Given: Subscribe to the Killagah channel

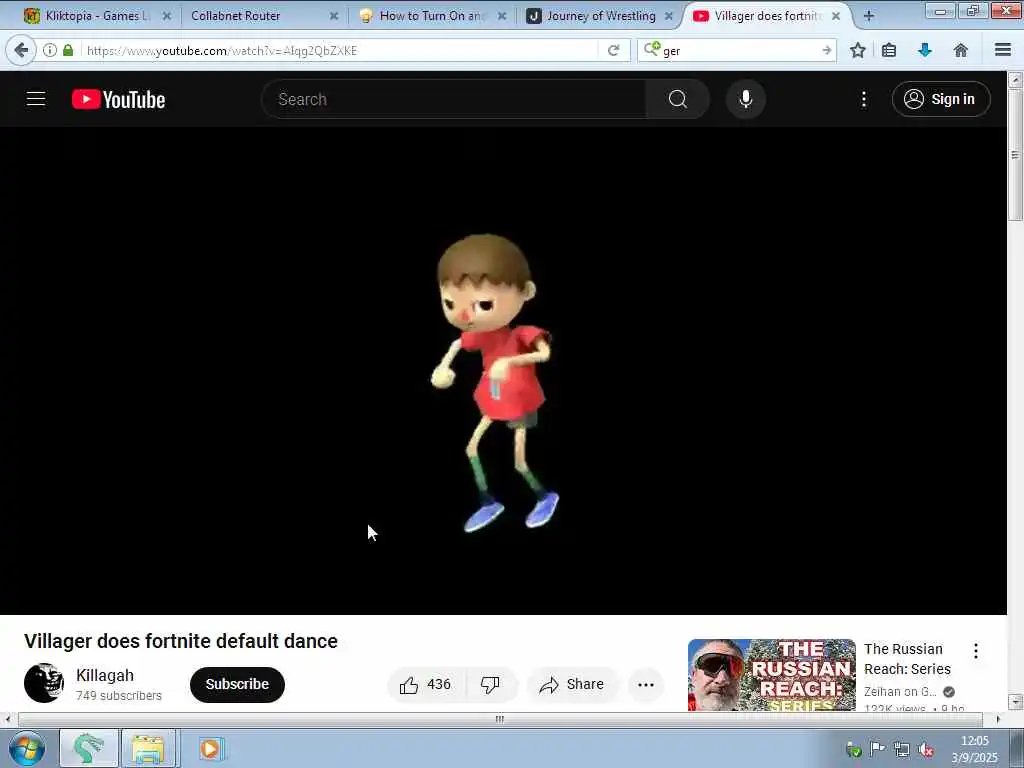Looking at the screenshot, I should click(x=237, y=684).
